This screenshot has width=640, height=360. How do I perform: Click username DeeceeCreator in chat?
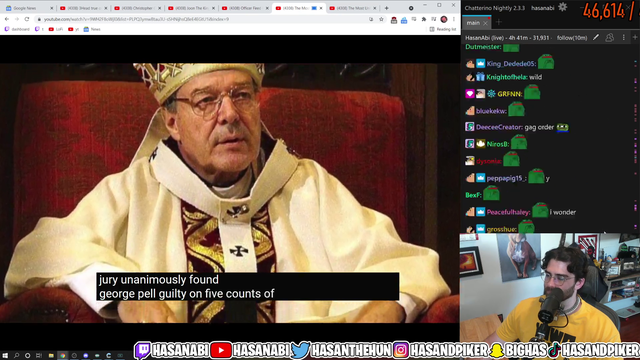click(x=499, y=127)
